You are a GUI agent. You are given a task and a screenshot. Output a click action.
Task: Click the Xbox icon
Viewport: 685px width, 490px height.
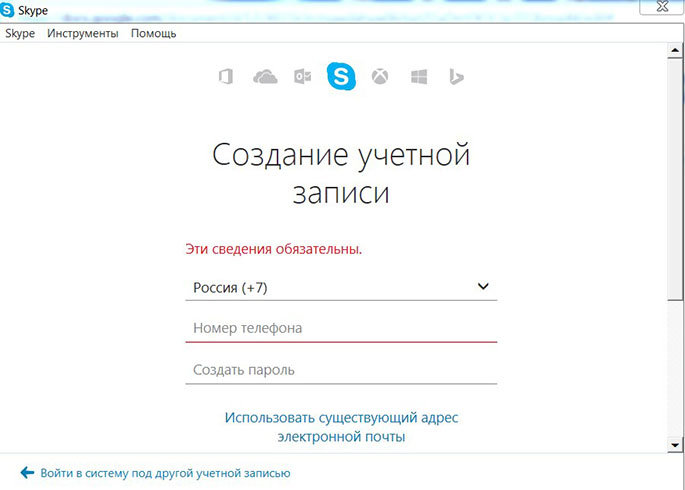pyautogui.click(x=380, y=77)
